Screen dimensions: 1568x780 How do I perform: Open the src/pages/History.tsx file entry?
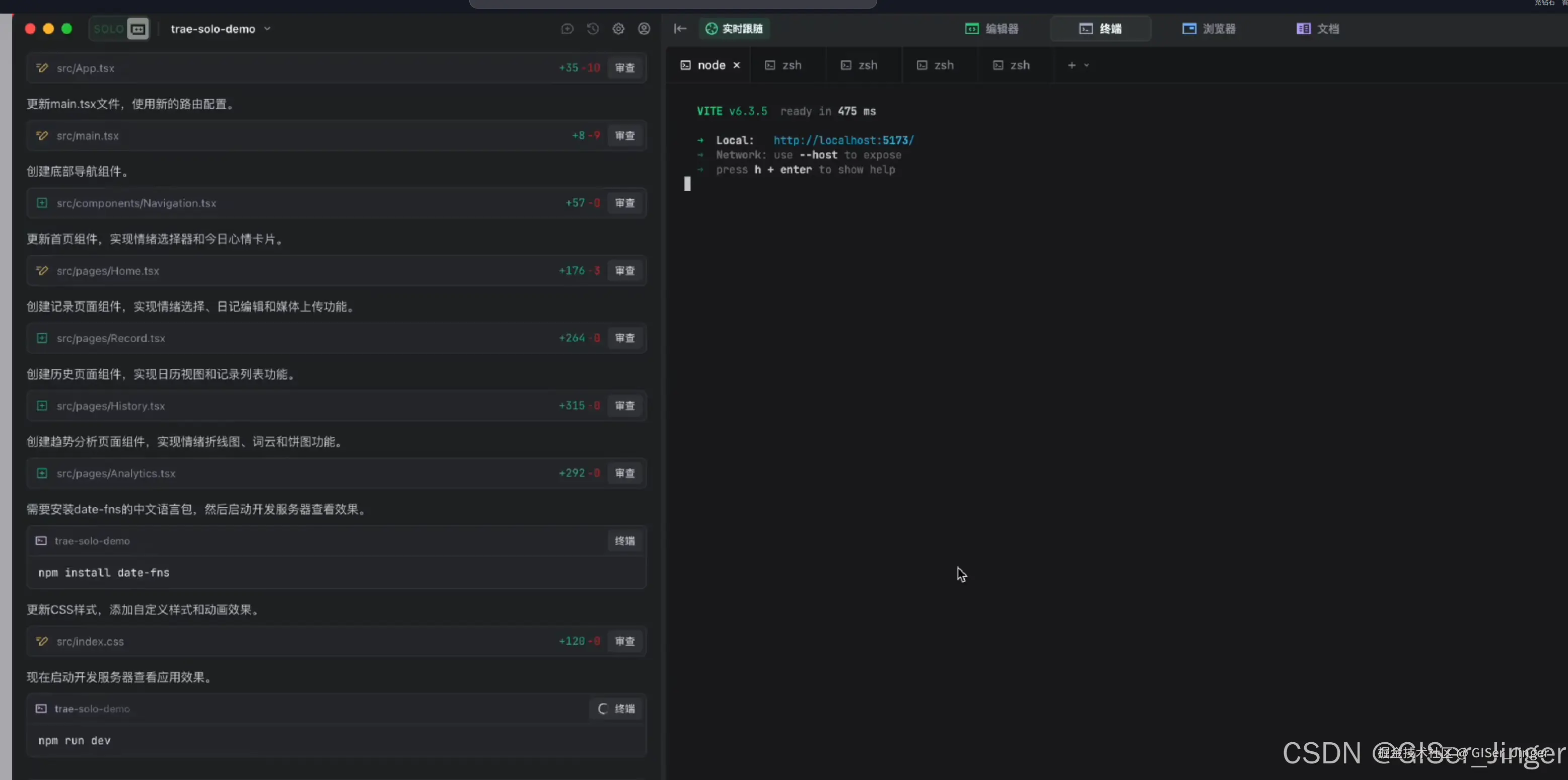pos(111,406)
